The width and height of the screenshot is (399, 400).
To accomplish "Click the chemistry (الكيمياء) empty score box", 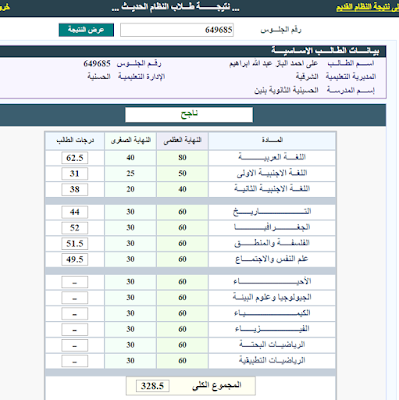I will pyautogui.click(x=75, y=314).
